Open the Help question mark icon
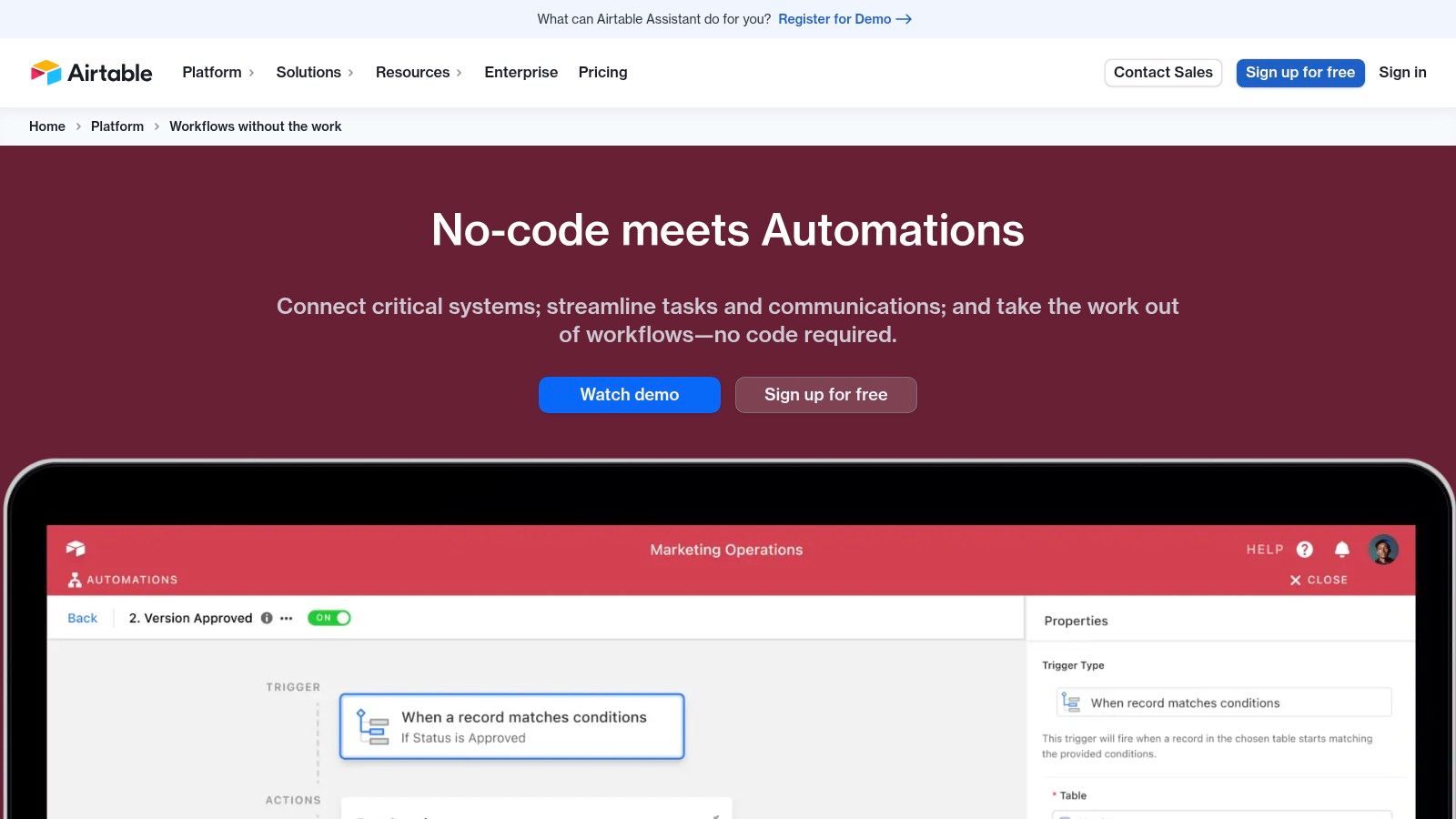Screen dimensions: 1456x819 coord(1304,549)
